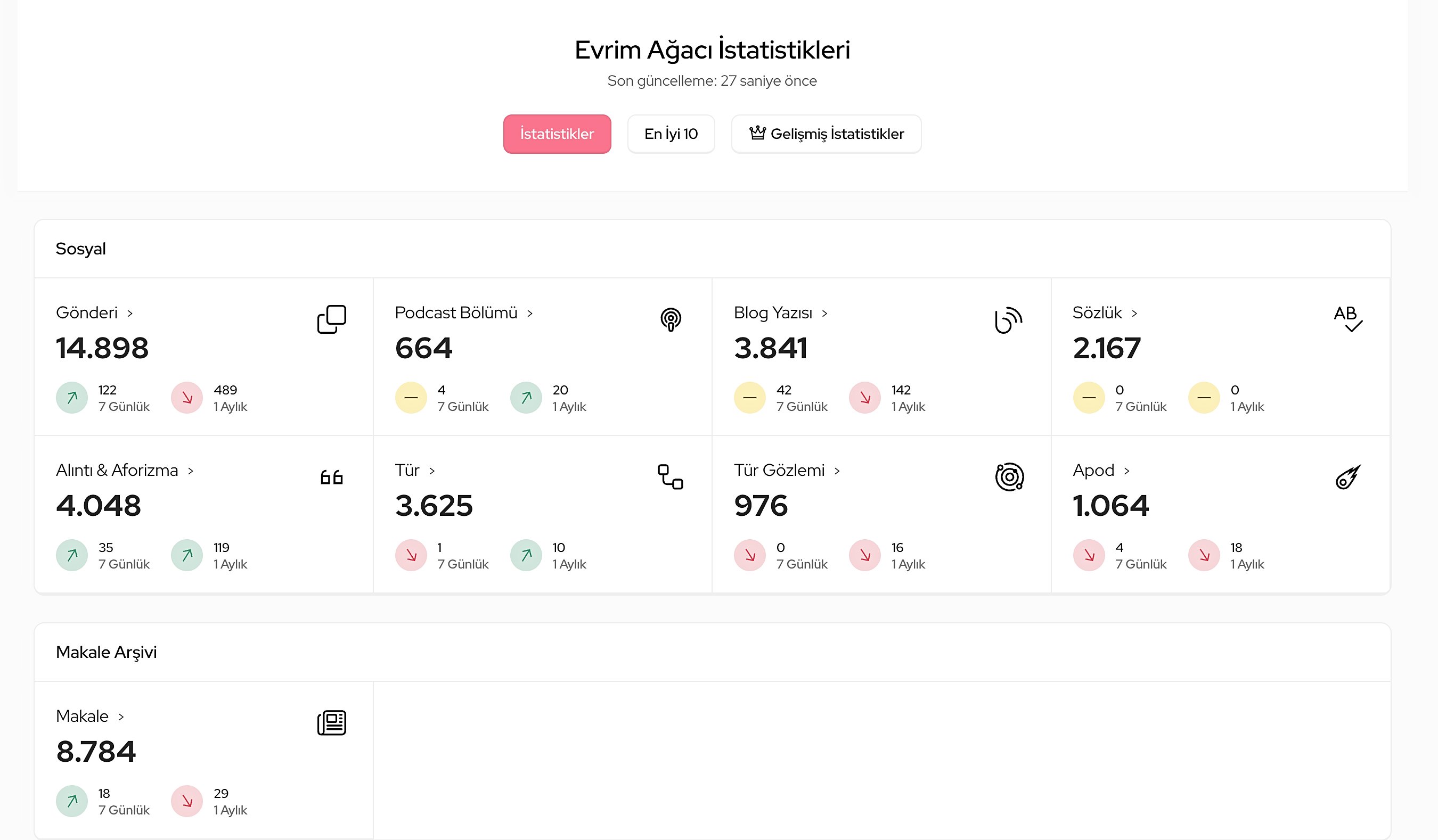Open the Apod statistics link
This screenshot has height=840, width=1438.
pyautogui.click(x=1093, y=471)
